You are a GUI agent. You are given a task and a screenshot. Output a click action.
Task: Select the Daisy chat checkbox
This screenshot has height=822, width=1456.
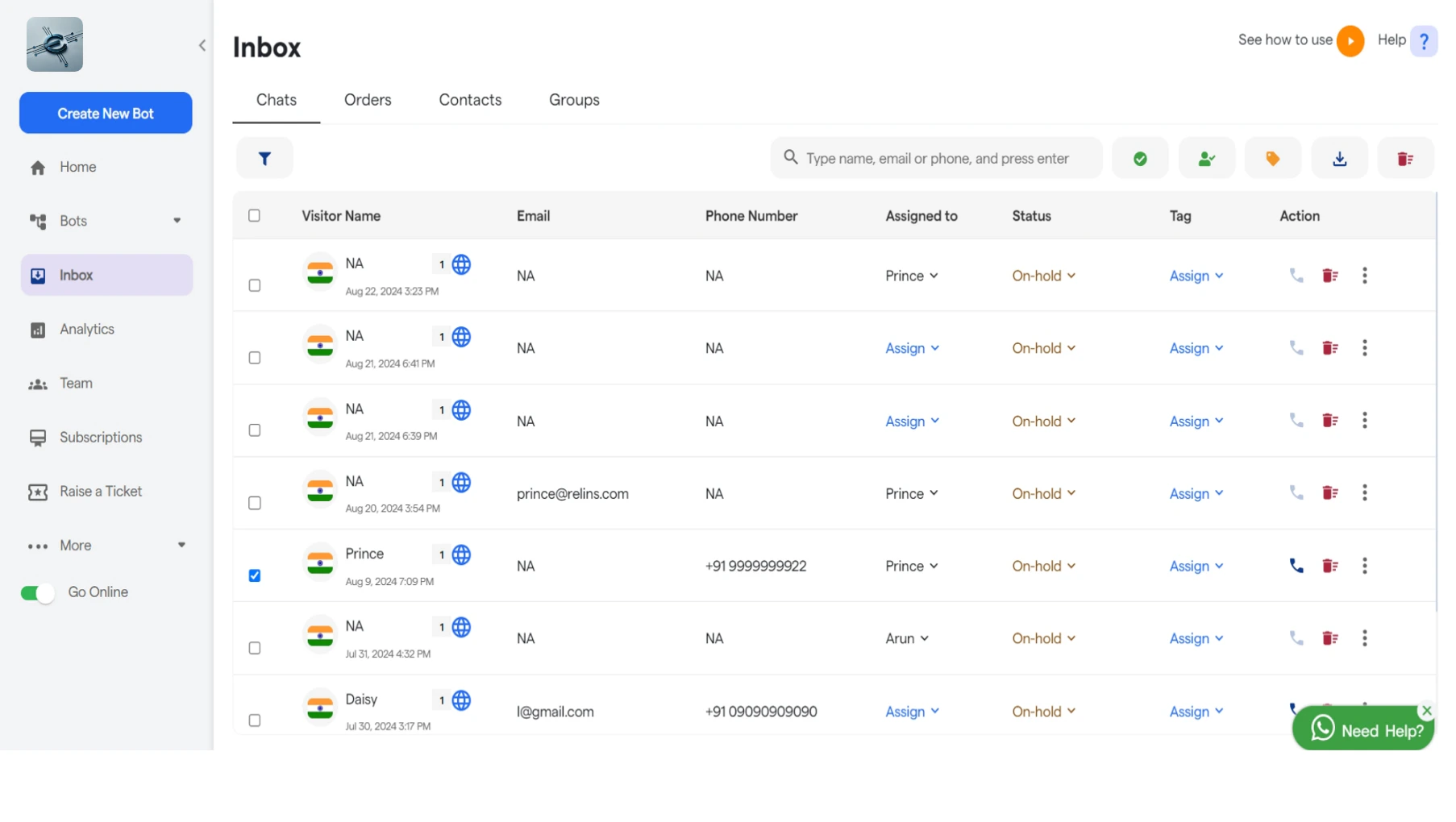pos(255,720)
